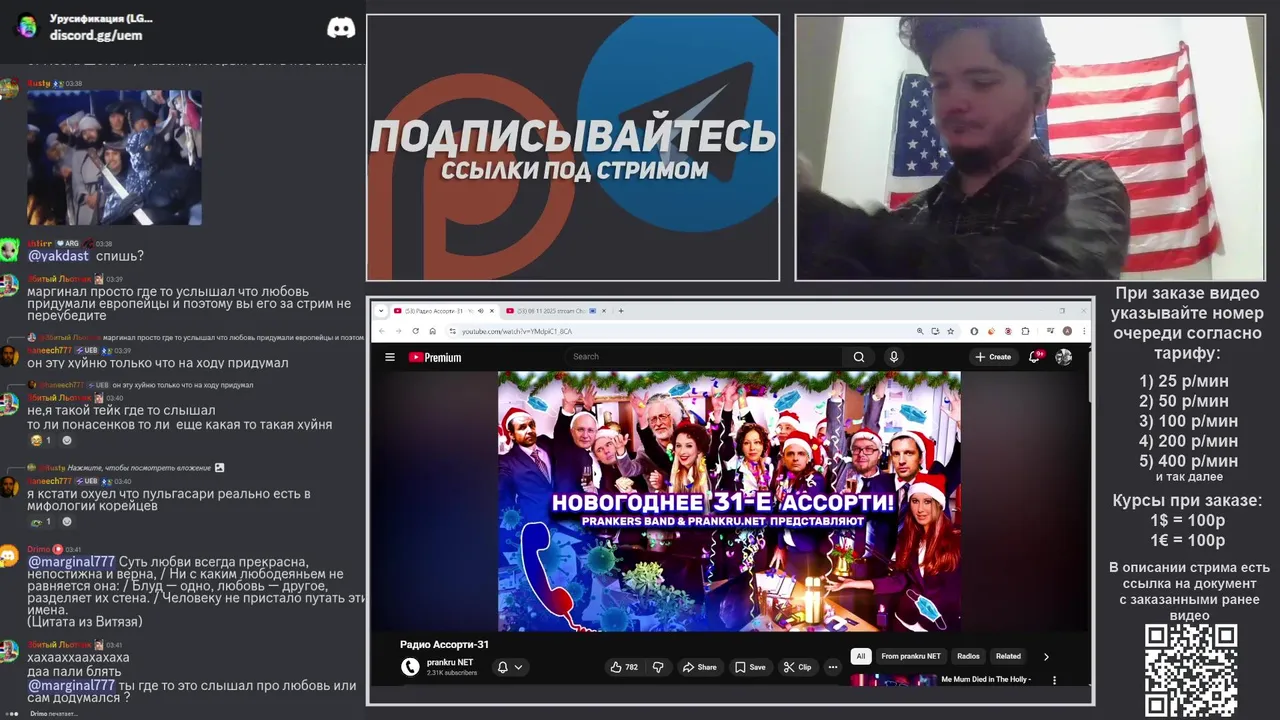Select the All filter chip
The width and height of the screenshot is (1280, 720).
coord(860,657)
